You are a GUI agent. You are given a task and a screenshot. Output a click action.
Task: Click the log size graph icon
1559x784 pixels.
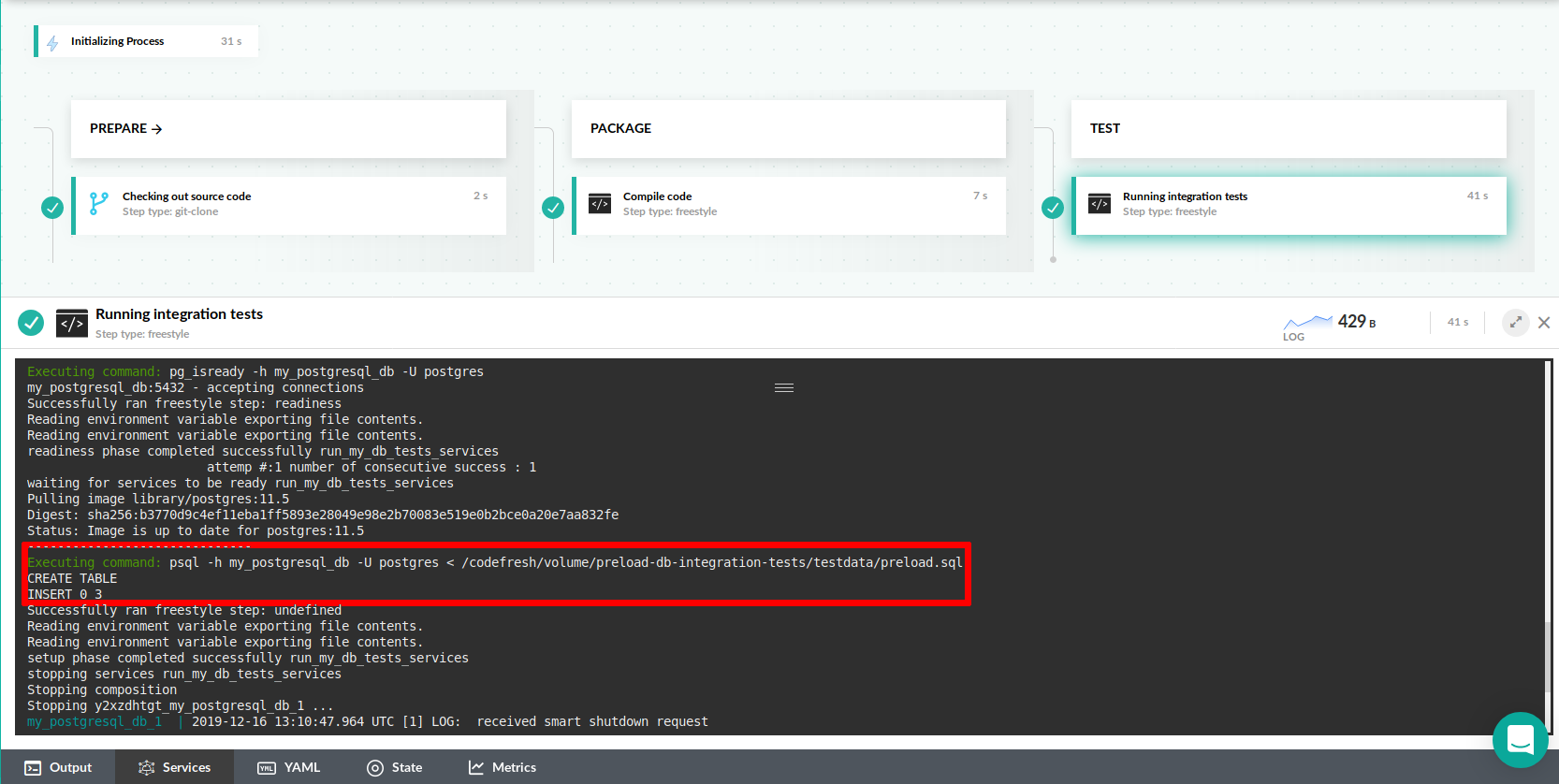pyautogui.click(x=1307, y=323)
